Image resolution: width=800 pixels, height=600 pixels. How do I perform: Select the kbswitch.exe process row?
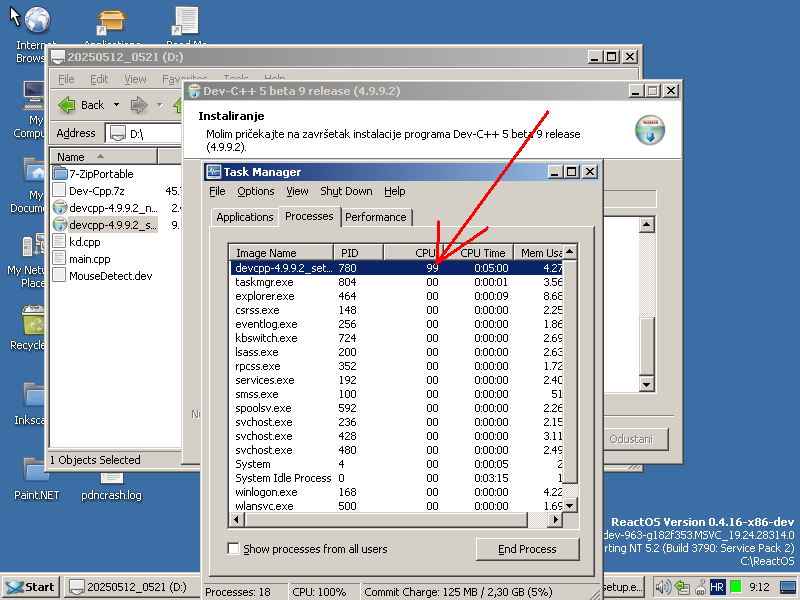coord(396,338)
